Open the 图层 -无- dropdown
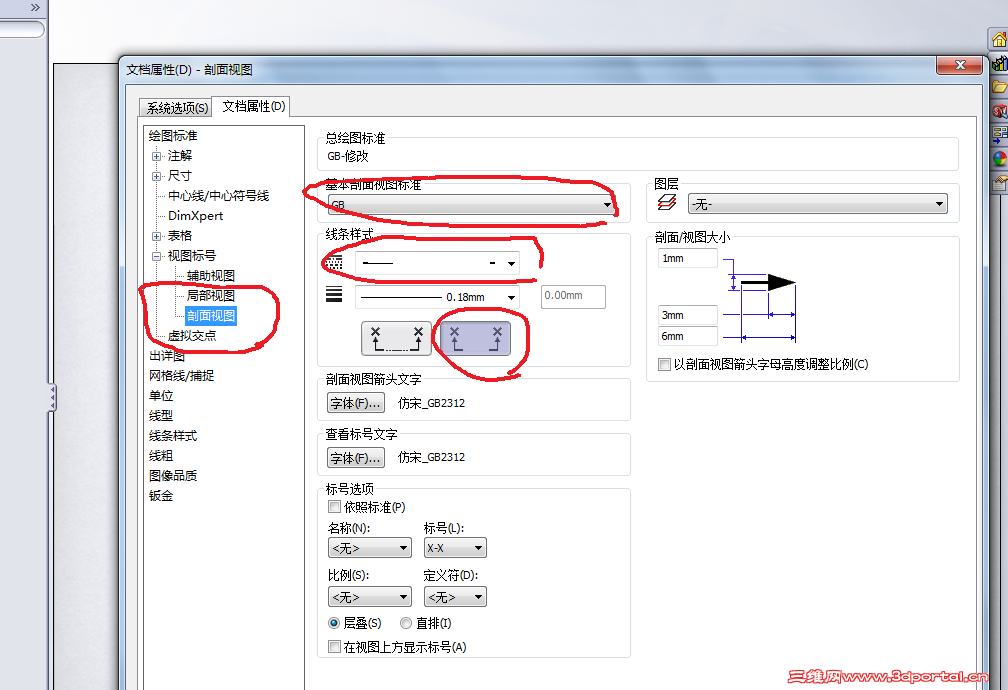Viewport: 1008px width, 690px height. [x=939, y=203]
